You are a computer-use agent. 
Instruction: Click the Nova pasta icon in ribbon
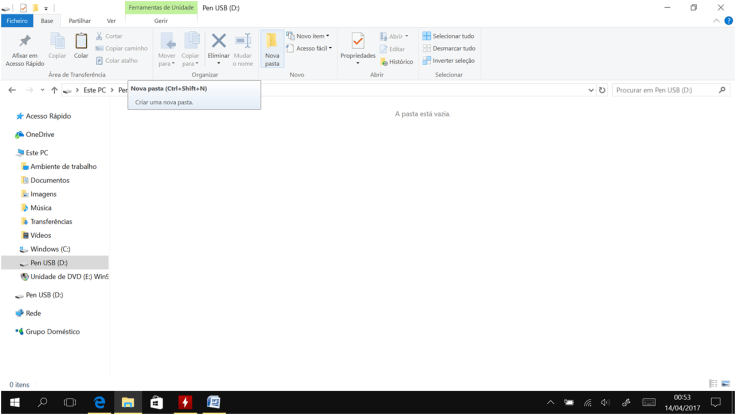(272, 42)
